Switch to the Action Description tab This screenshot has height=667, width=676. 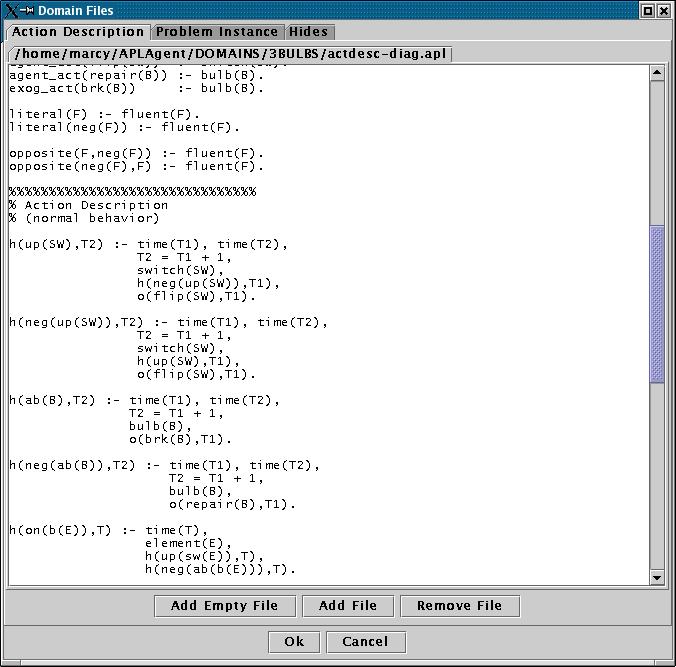77,32
